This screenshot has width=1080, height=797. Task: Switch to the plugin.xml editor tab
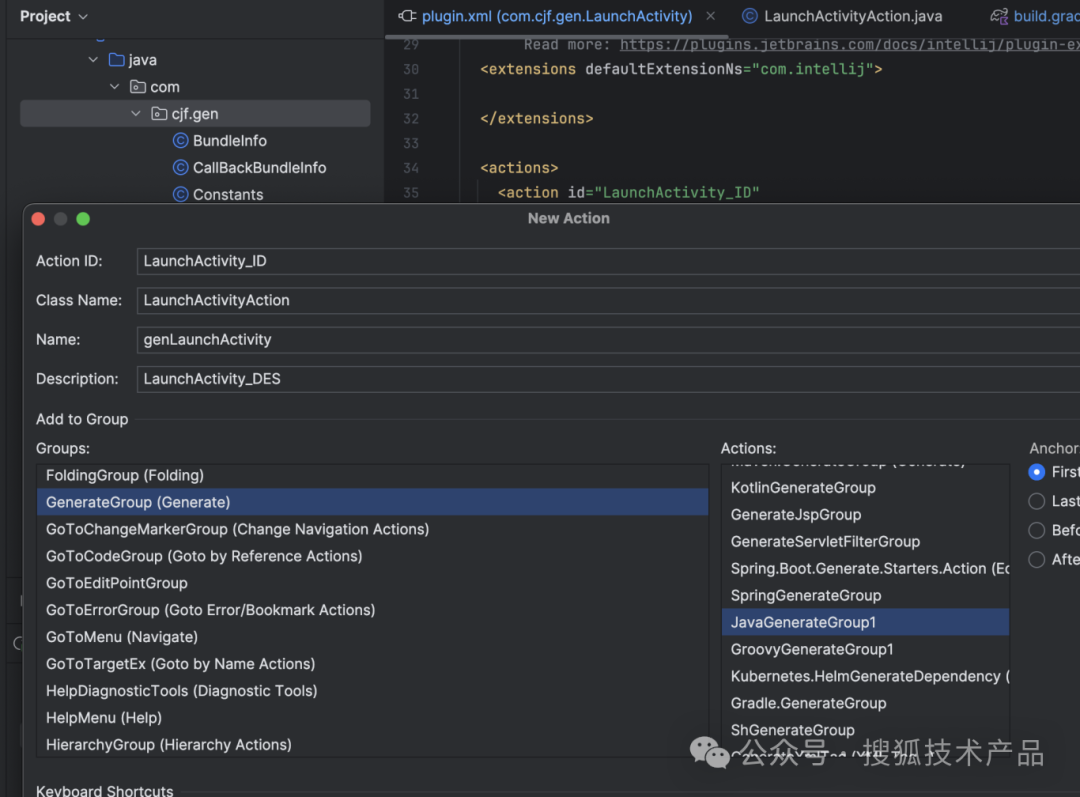(x=557, y=16)
